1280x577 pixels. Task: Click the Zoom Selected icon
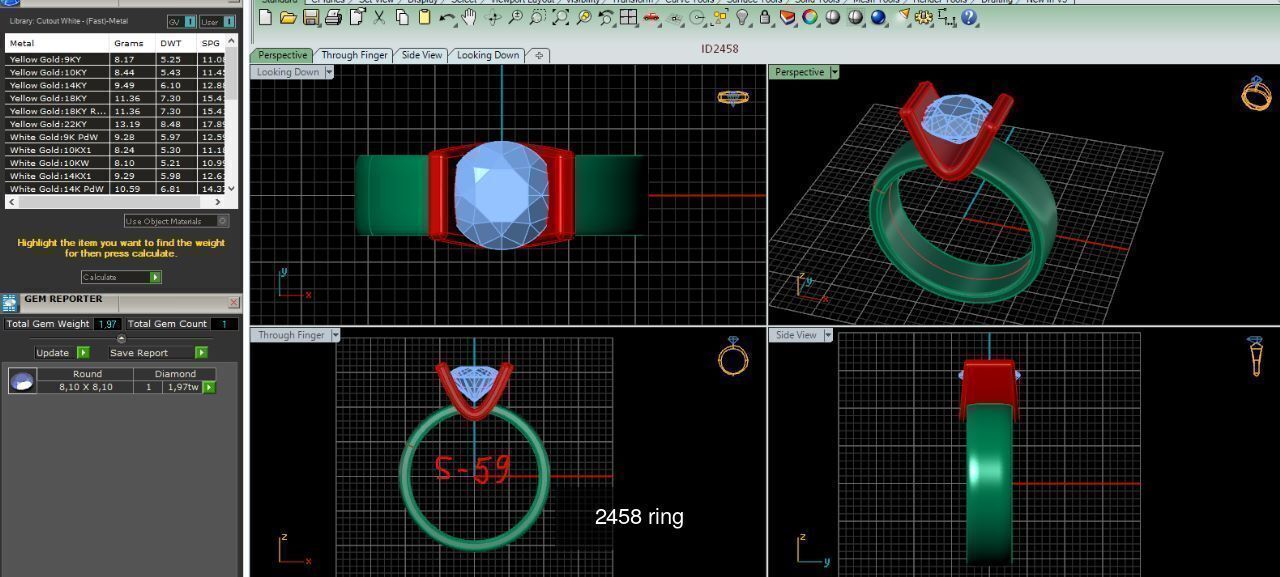[584, 17]
